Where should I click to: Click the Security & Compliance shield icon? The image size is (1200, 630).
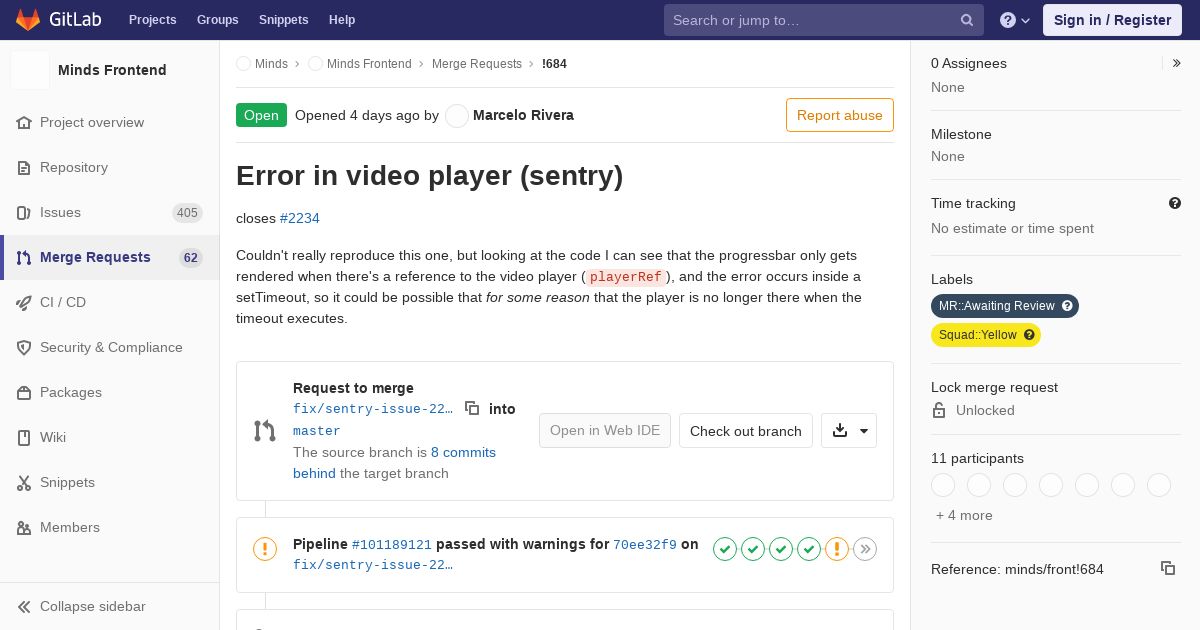[x=24, y=347]
